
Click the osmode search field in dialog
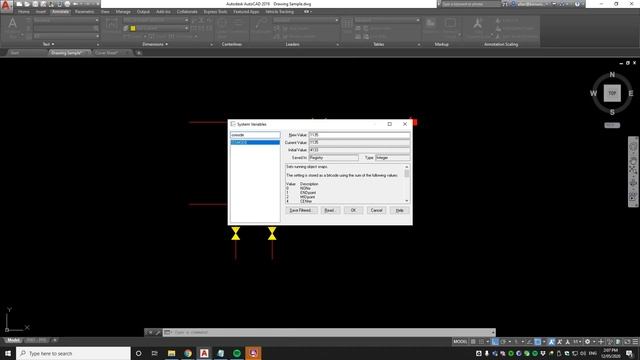pyautogui.click(x=255, y=135)
